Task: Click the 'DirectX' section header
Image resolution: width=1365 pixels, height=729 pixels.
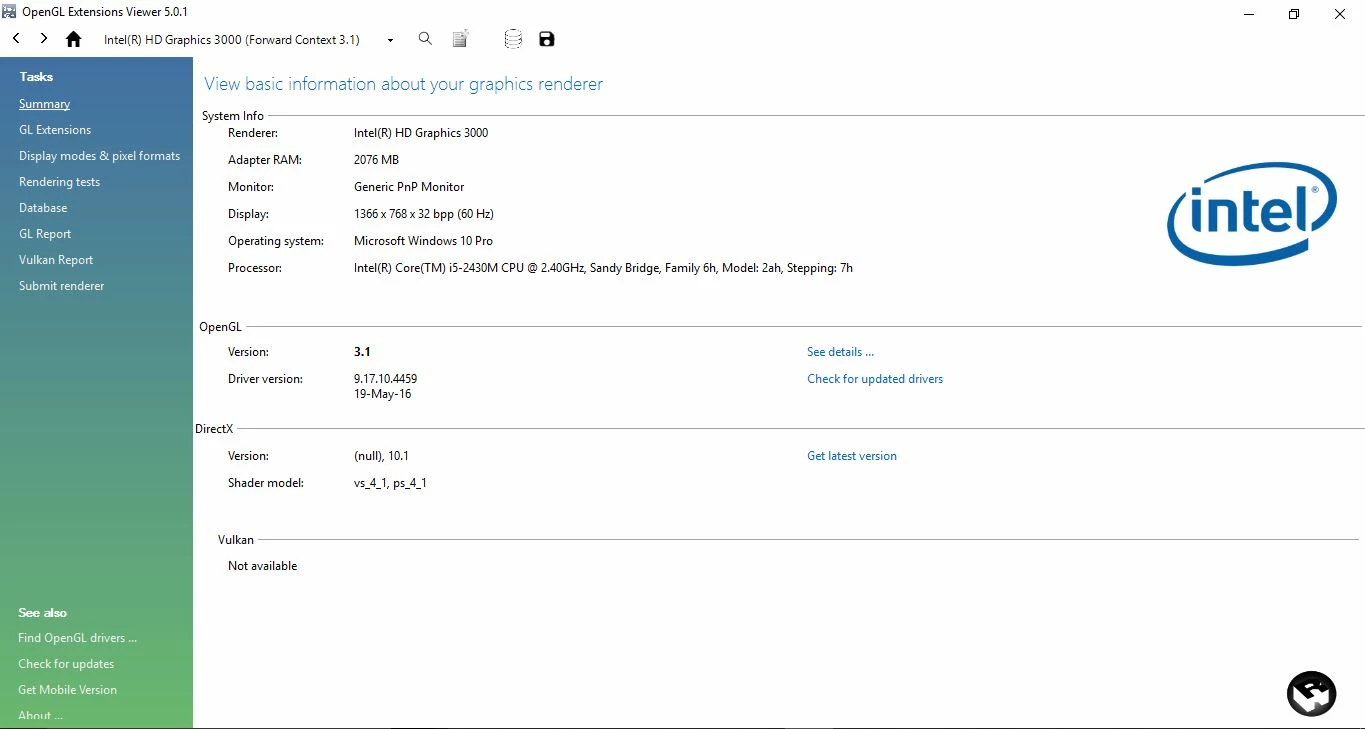Action: coord(214,429)
